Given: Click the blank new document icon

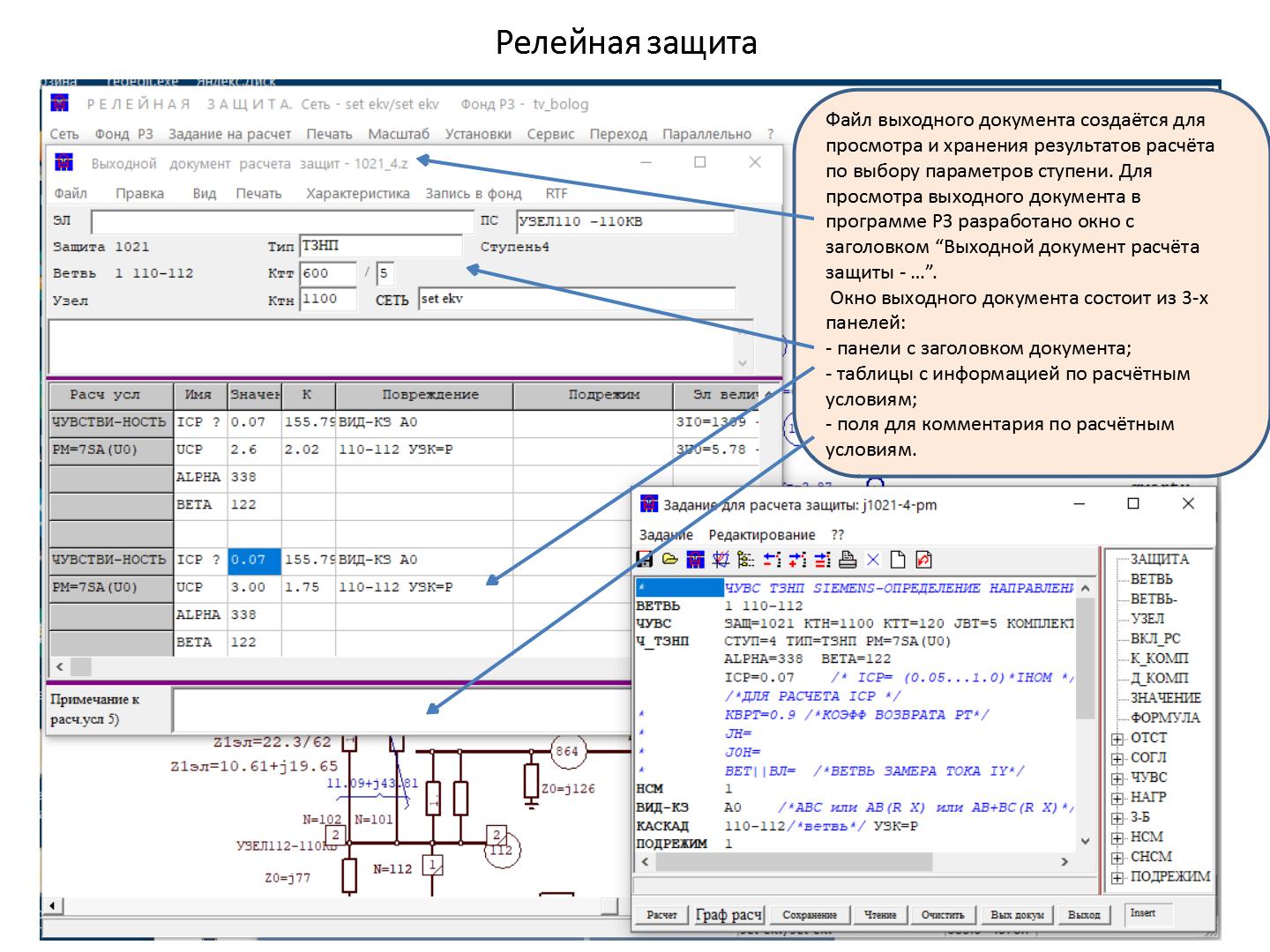Looking at the screenshot, I should [898, 560].
